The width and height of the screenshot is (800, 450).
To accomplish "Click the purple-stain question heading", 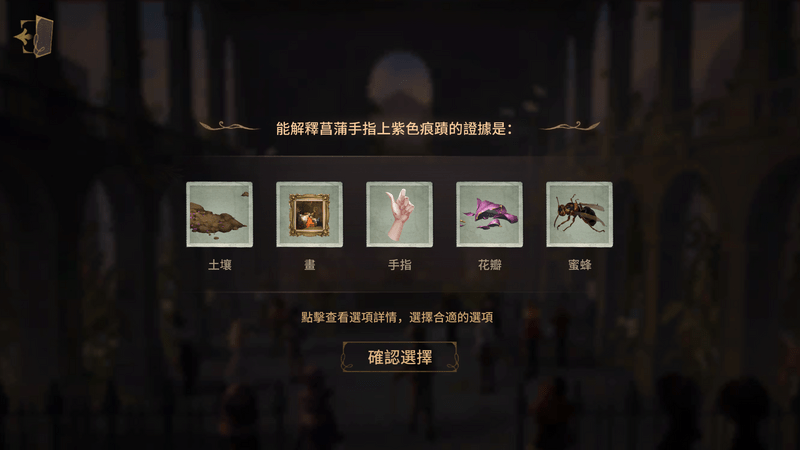I will pos(393,129).
